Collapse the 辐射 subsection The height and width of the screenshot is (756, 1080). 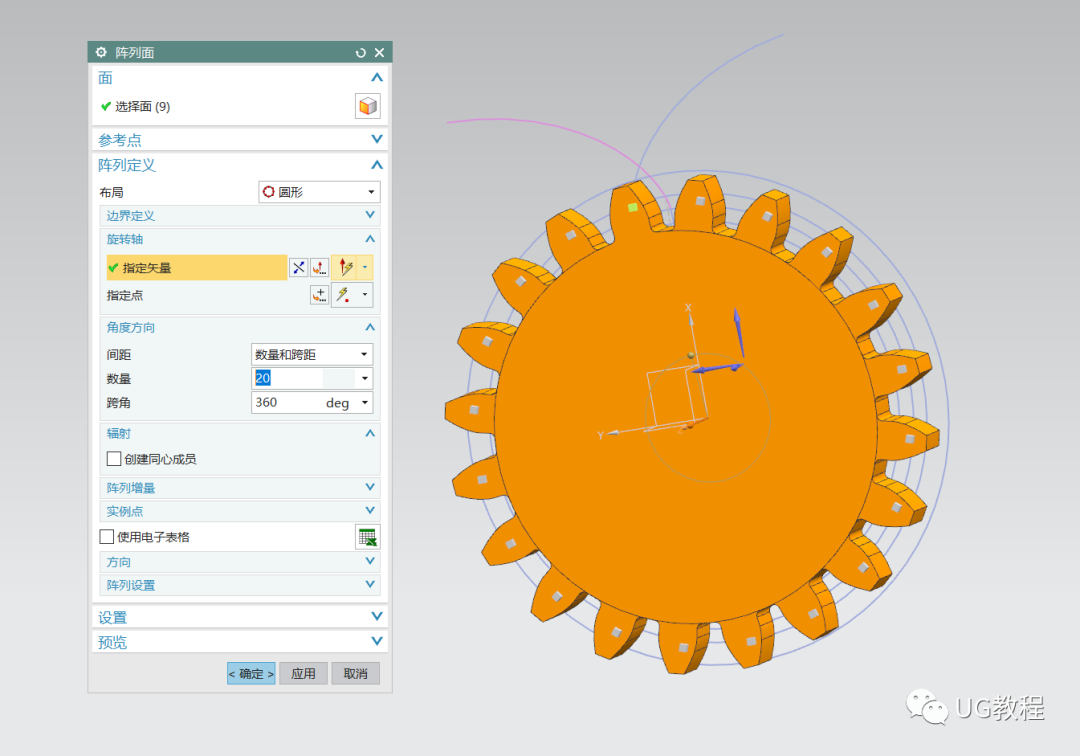370,433
